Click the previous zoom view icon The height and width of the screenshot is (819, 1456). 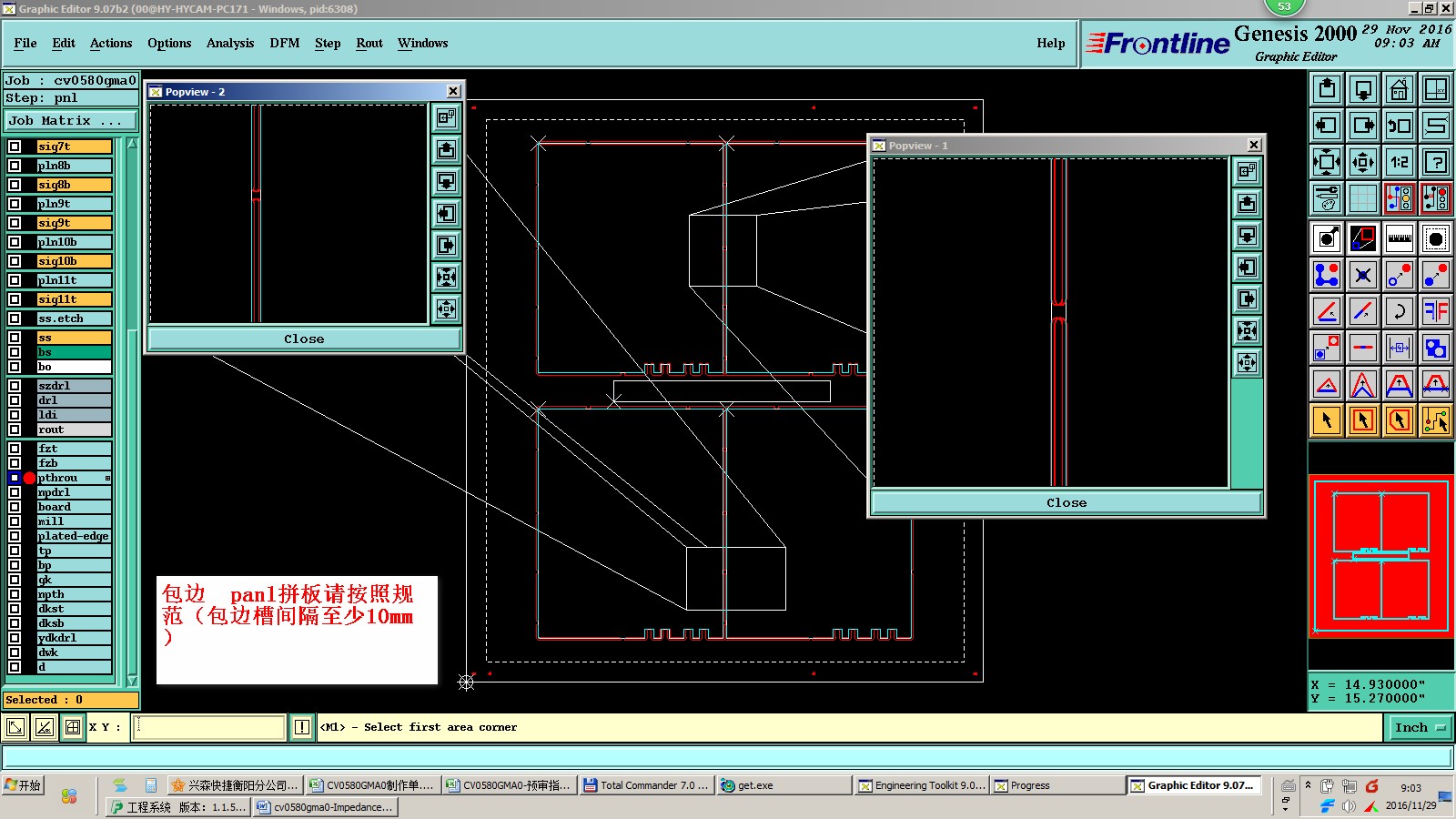pyautogui.click(x=1400, y=126)
